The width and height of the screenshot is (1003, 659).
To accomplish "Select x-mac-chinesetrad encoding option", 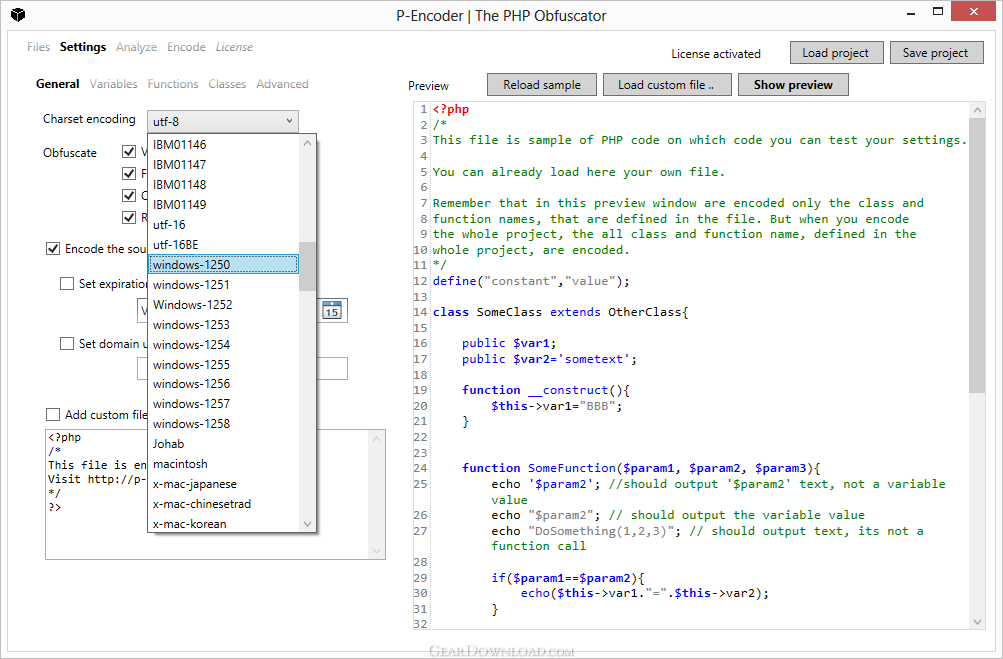I will tap(223, 504).
